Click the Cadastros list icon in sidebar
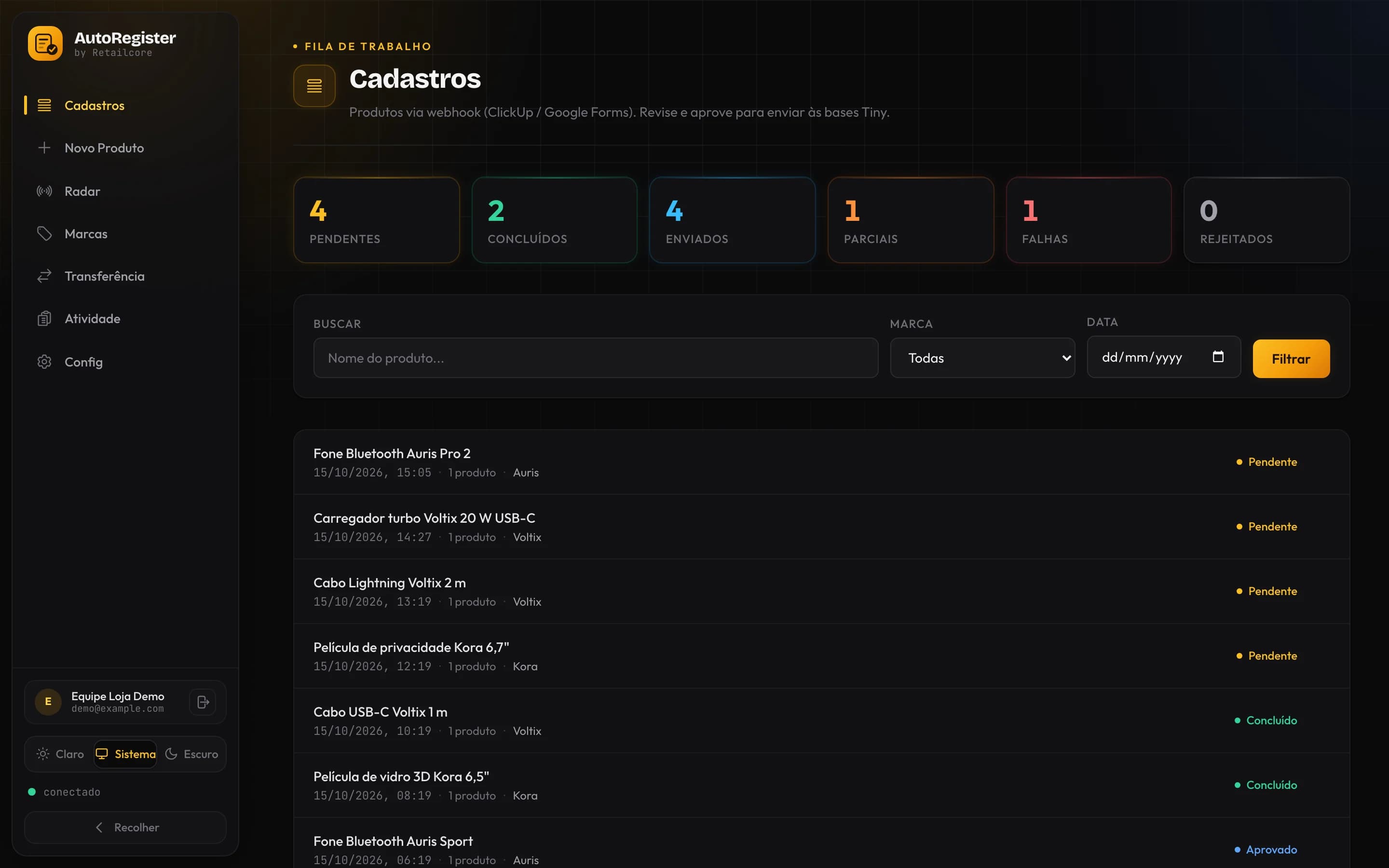The height and width of the screenshot is (868, 1389). point(44,106)
